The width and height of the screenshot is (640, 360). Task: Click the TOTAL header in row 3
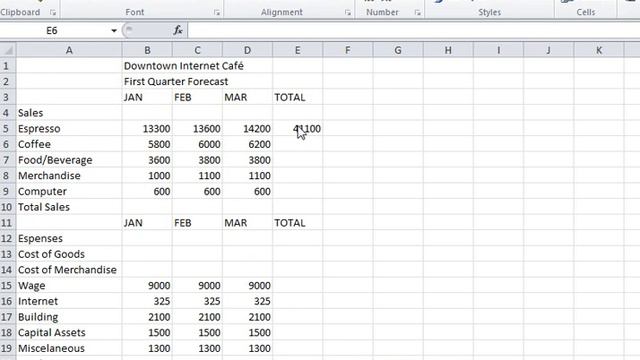(298, 97)
